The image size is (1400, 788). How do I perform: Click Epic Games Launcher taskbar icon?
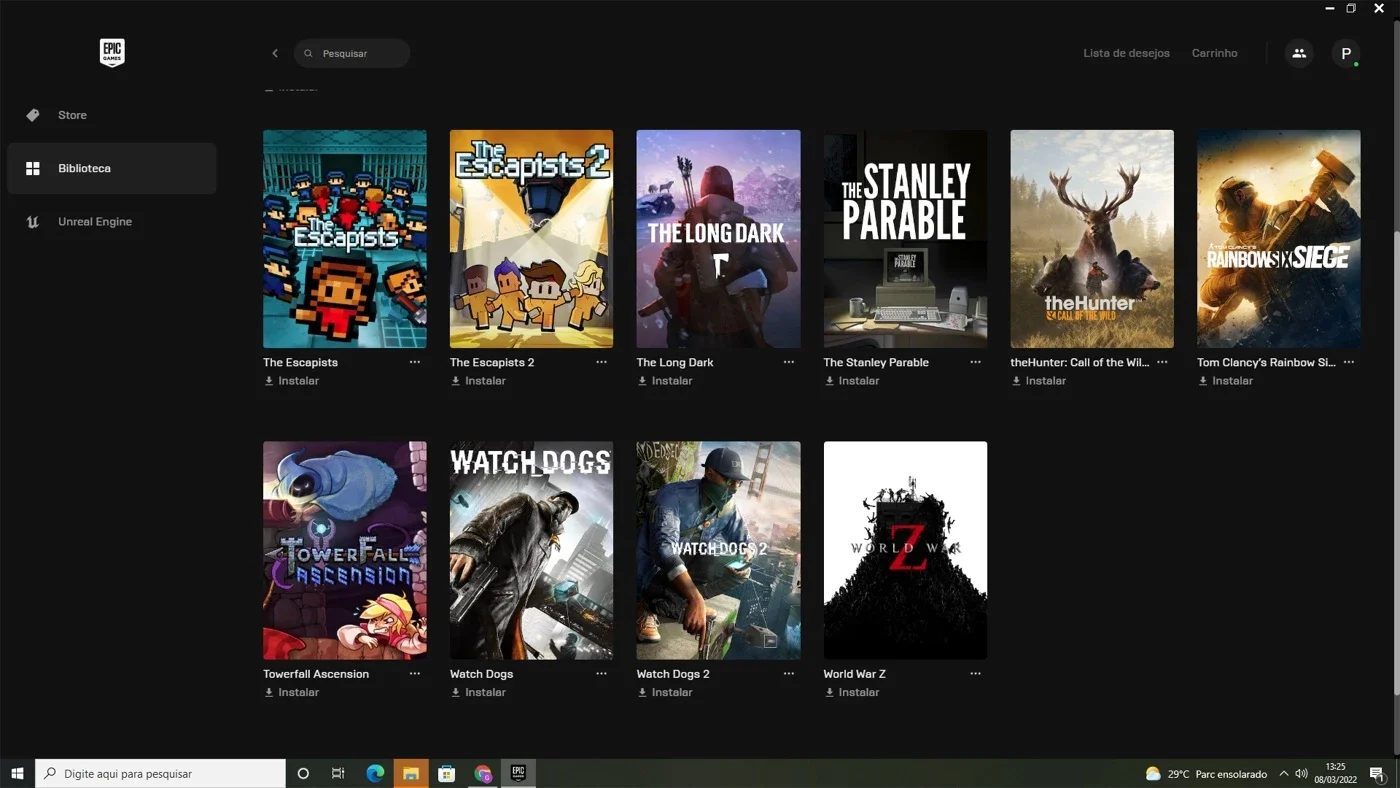pos(518,773)
